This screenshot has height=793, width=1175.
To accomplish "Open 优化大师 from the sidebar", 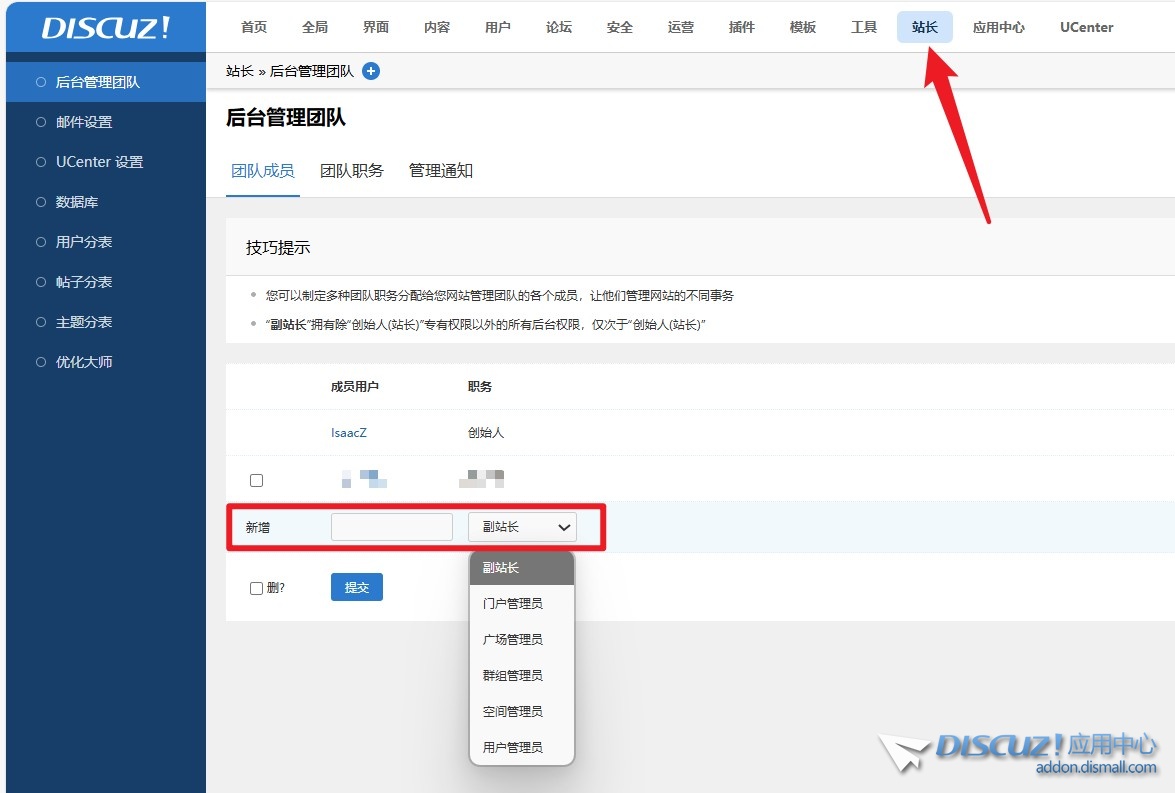I will 84,362.
